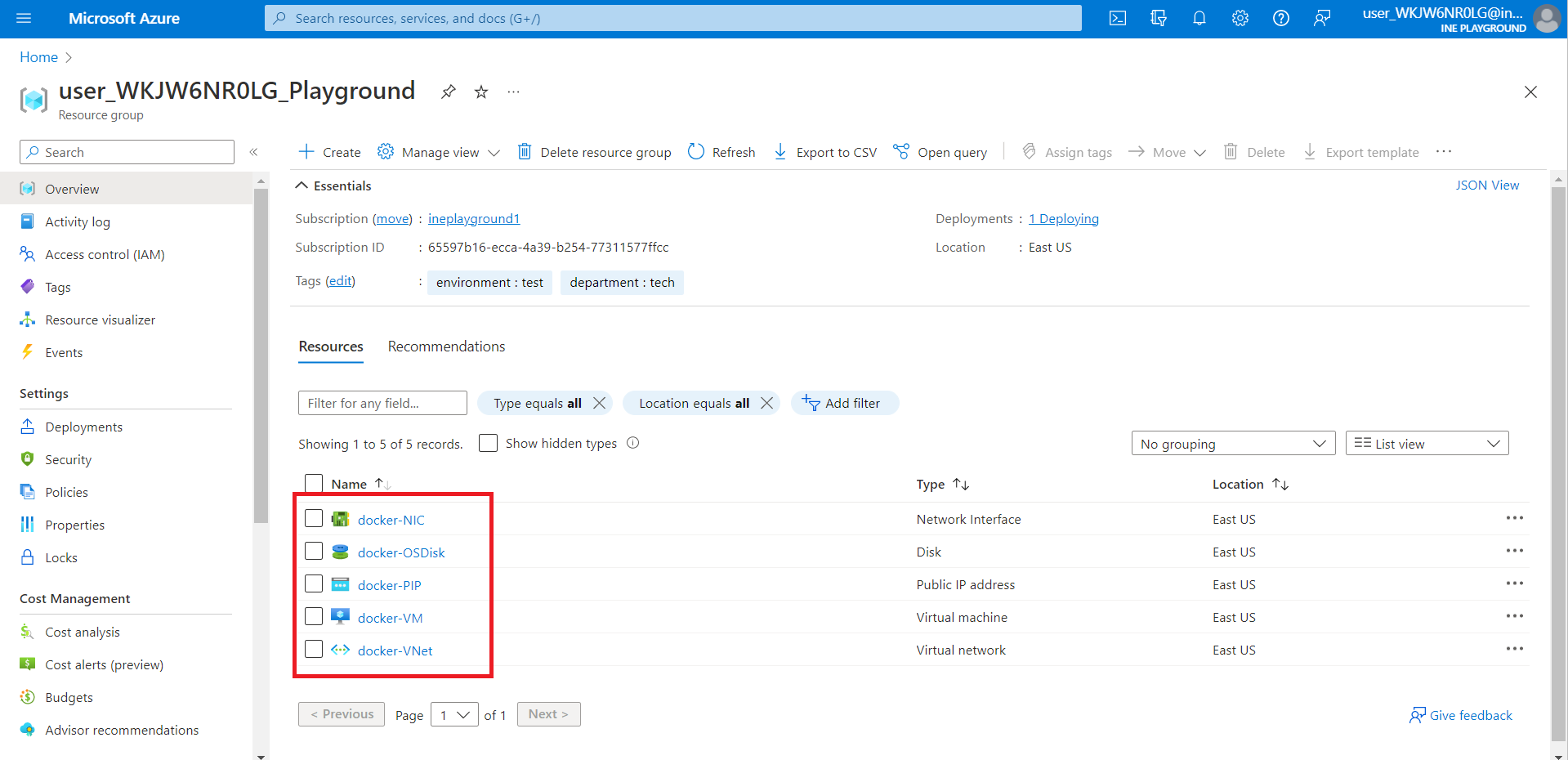The image size is (1568, 760).
Task: Click the help question mark icon
Action: pos(1280,18)
